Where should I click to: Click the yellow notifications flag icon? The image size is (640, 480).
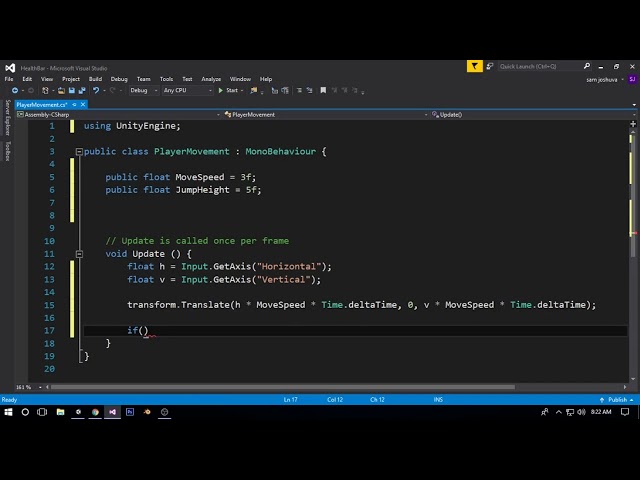click(475, 66)
